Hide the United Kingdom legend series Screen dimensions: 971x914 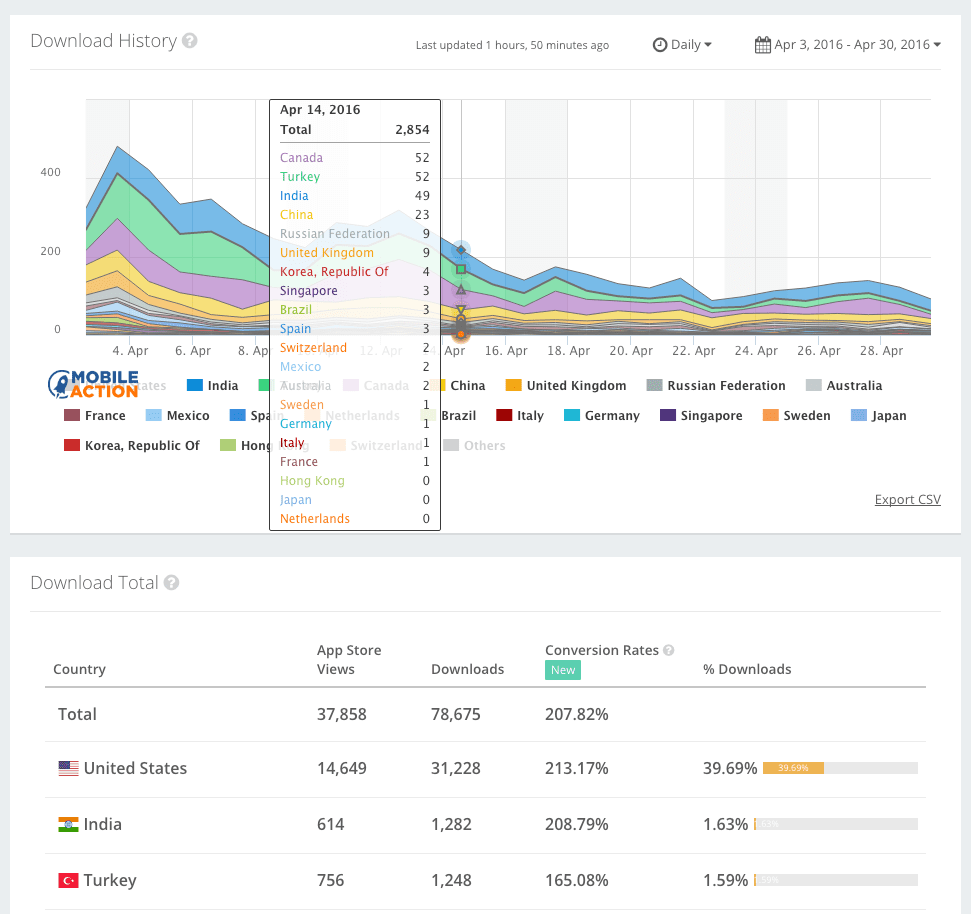point(565,386)
